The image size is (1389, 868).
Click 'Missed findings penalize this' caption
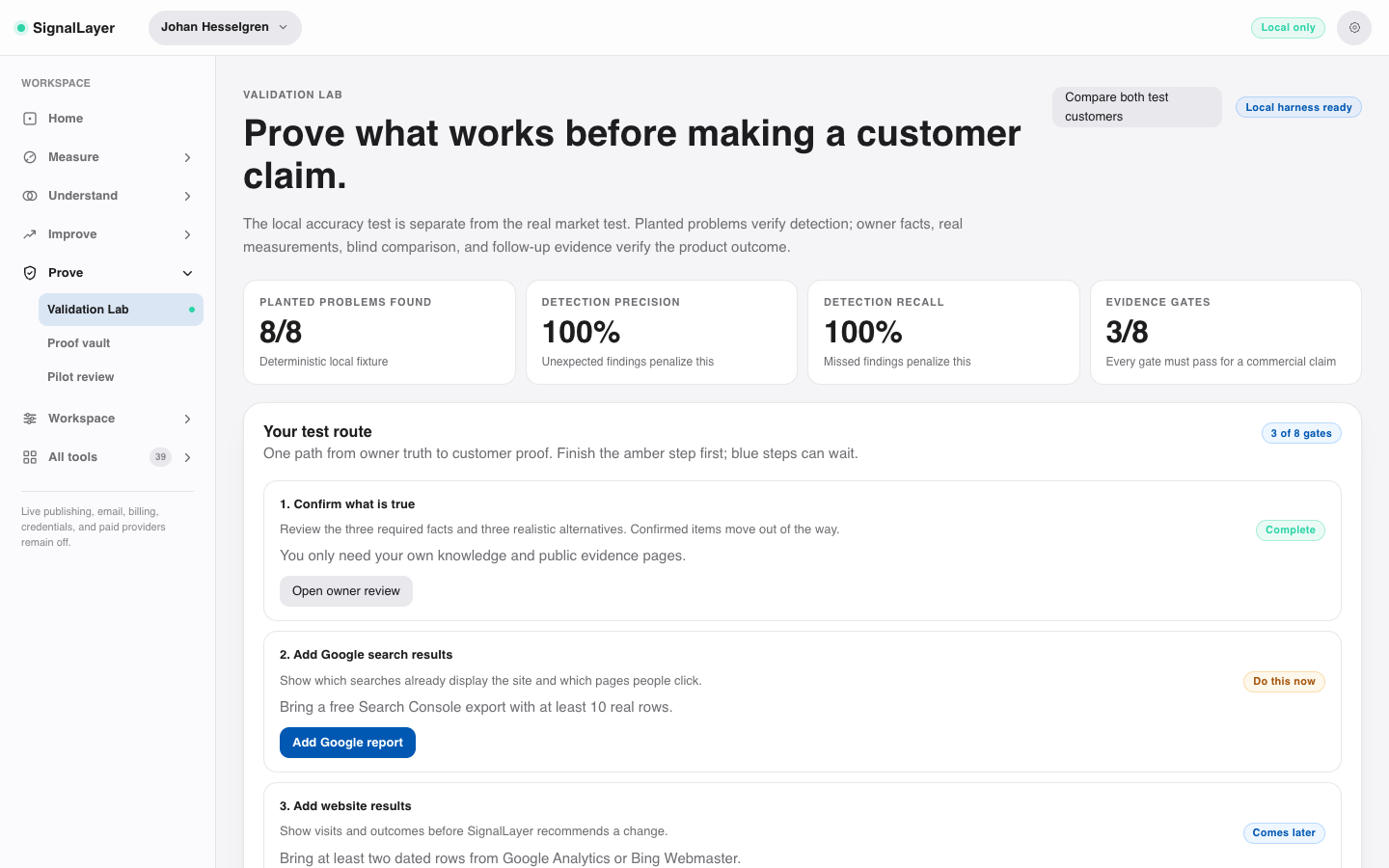pos(897,362)
